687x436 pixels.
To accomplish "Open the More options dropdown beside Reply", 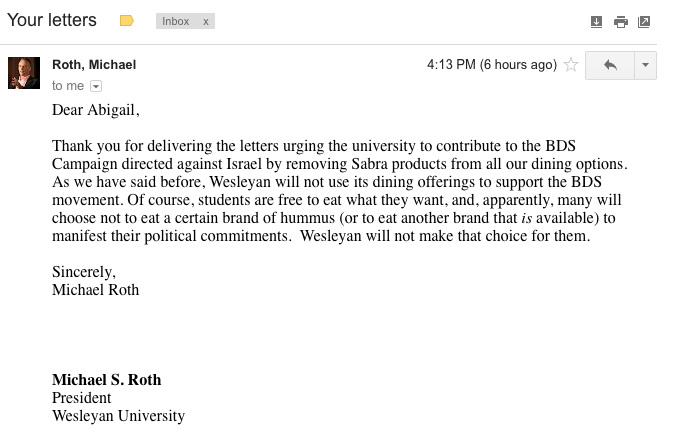I will [645, 65].
